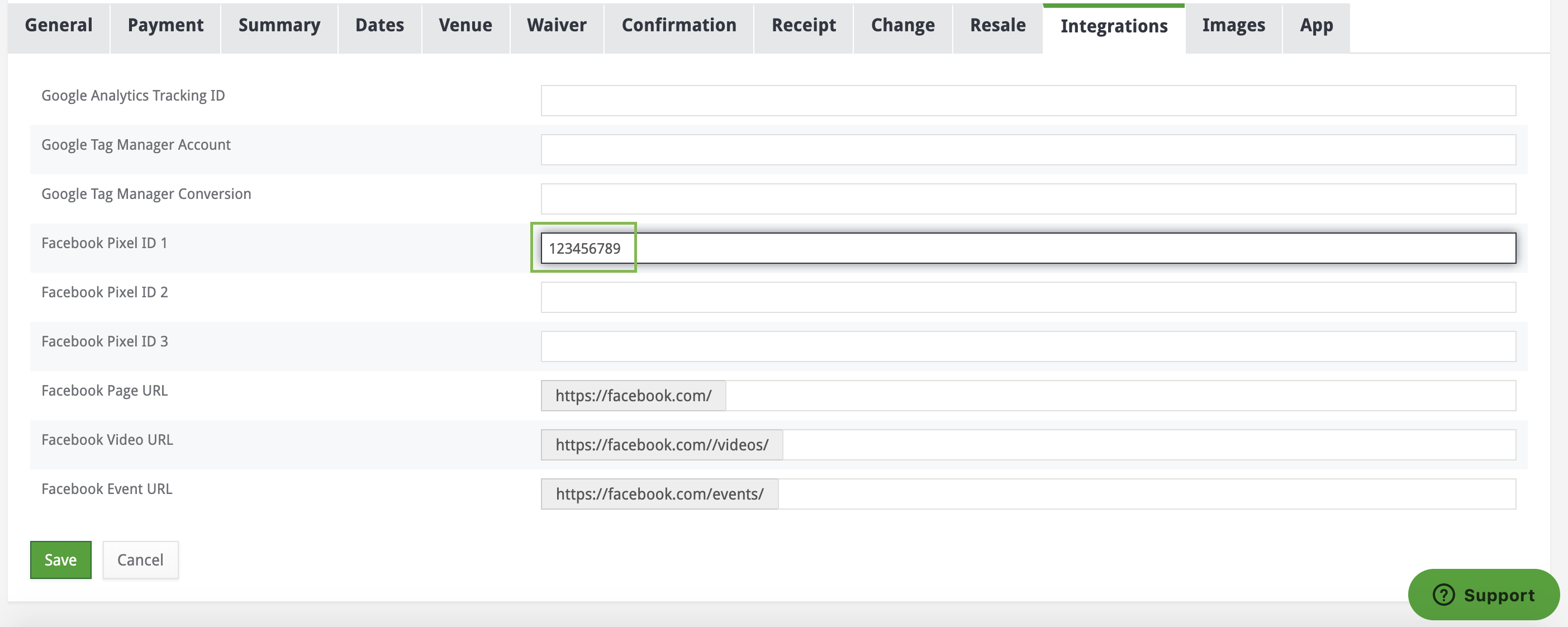Click the 'Facebook Video URL' label

(x=107, y=440)
